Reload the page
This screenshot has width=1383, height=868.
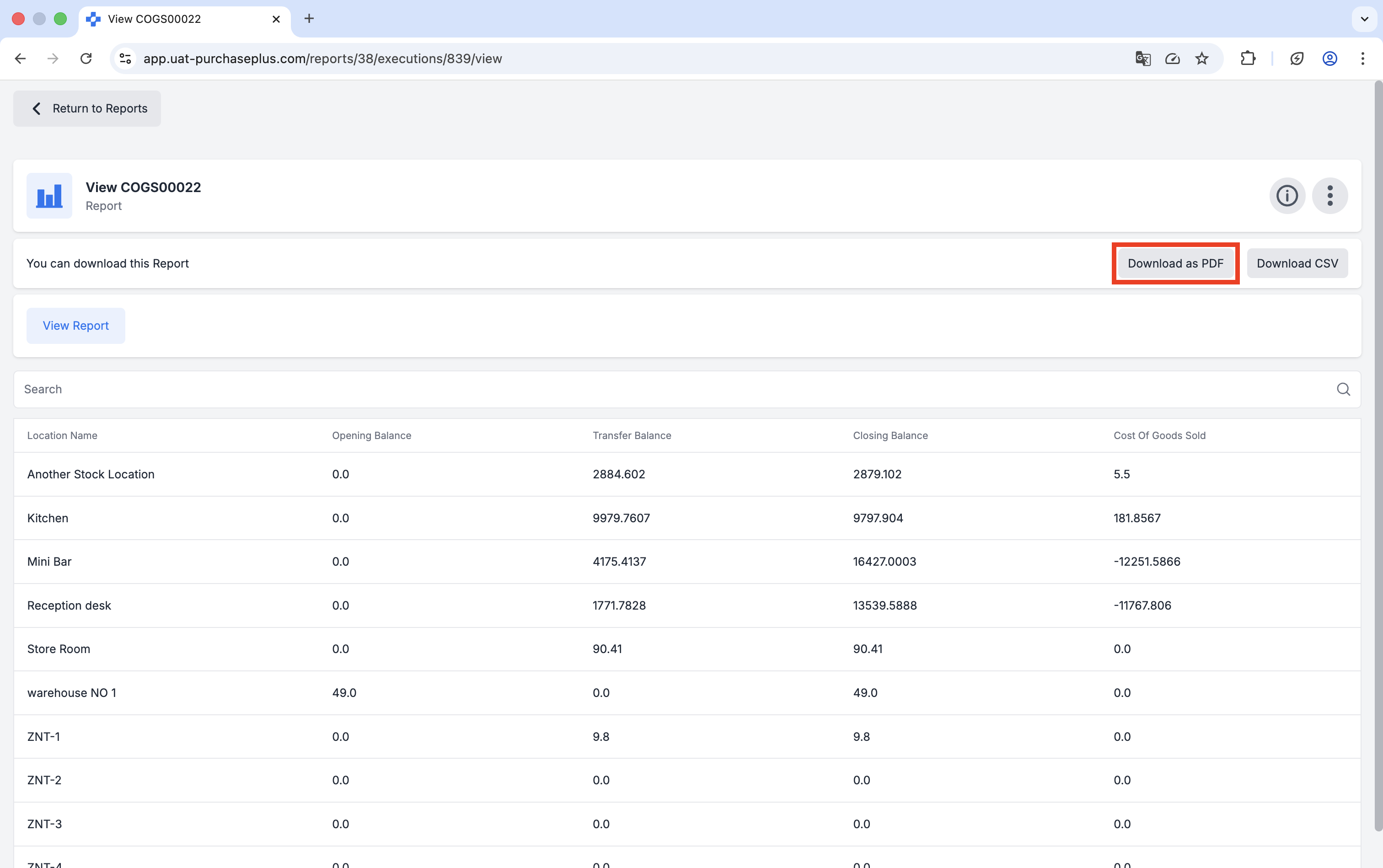pos(86,59)
